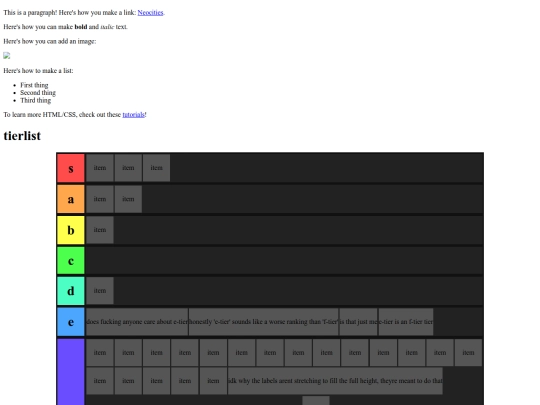The width and height of the screenshot is (540, 405).
Task: Click the 'e-tier is an f-tier tier' item
Action: (x=406, y=322)
